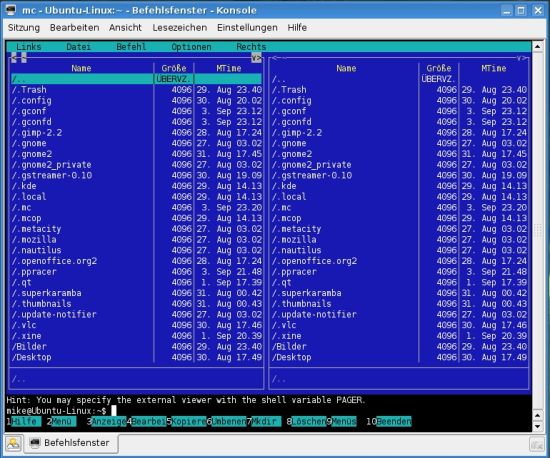Screen dimensions: 550x458
Task: Select the .openoffice.org2 folder in left panel
Action: click(54, 261)
